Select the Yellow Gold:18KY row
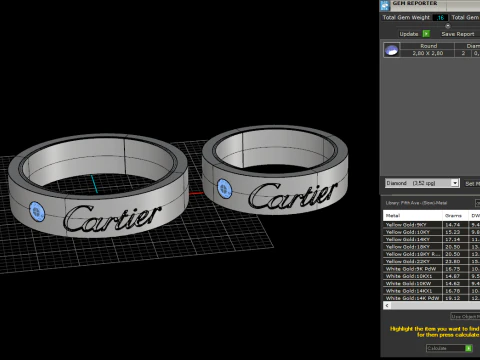This screenshot has height=360, width=480. coord(431,247)
